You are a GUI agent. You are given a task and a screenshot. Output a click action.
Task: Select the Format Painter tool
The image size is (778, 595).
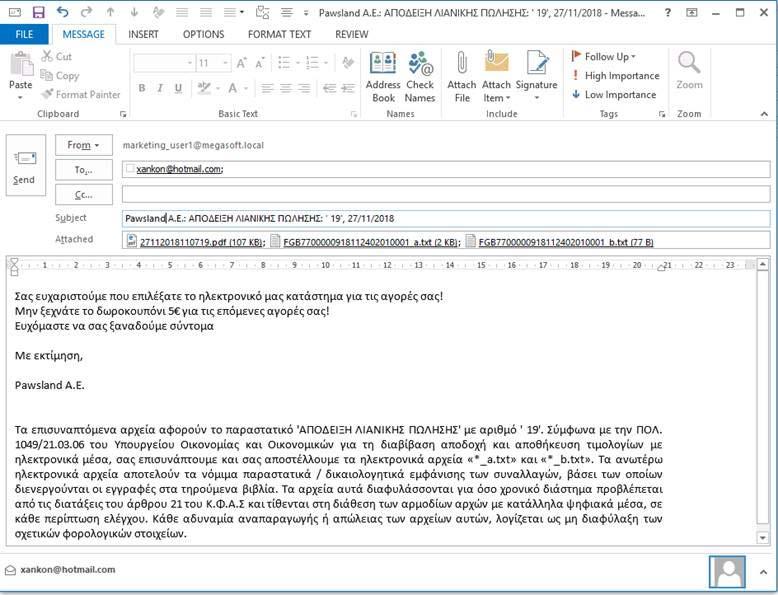click(81, 94)
